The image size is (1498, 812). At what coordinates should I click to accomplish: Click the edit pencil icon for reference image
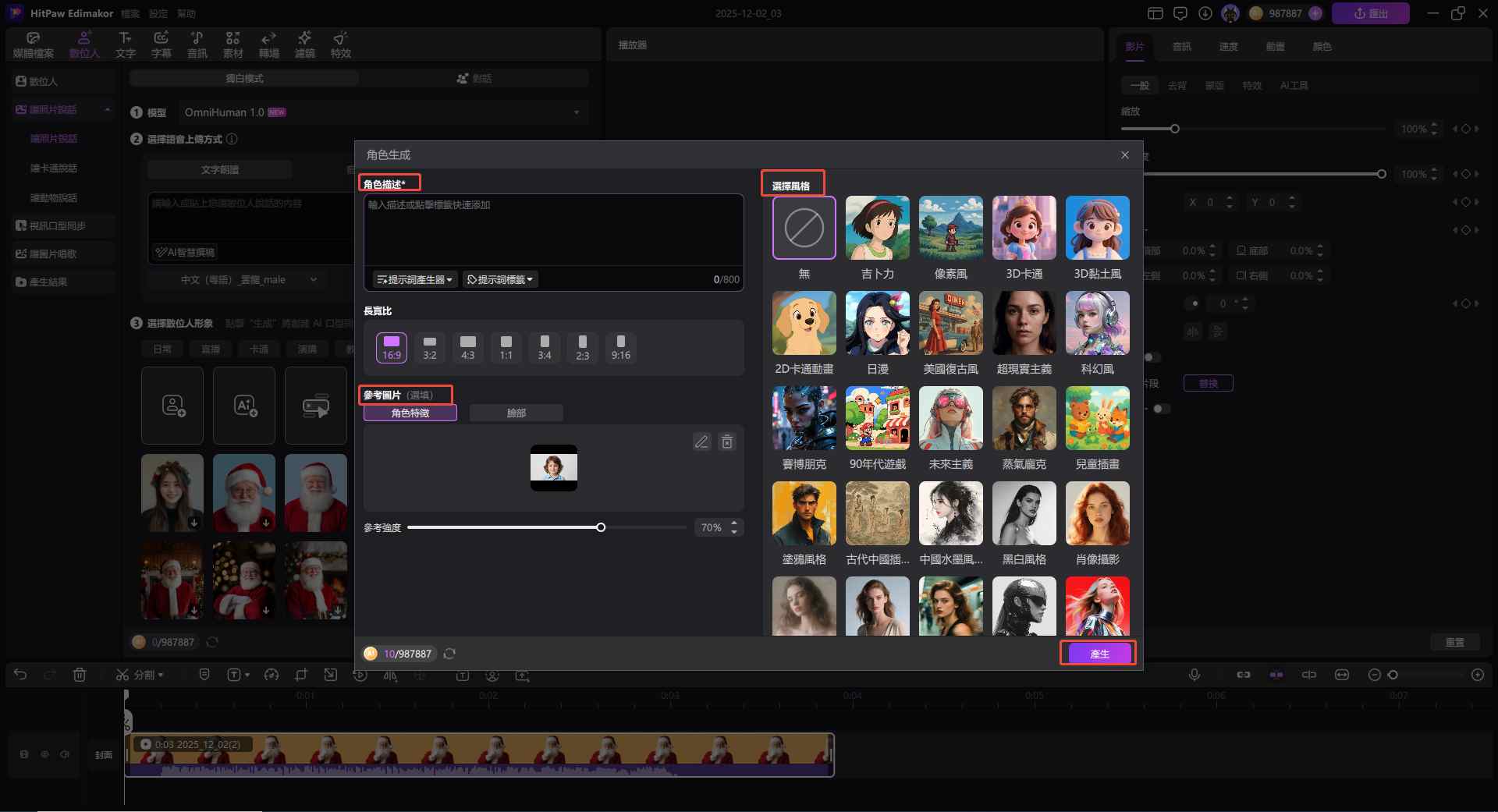tap(701, 442)
